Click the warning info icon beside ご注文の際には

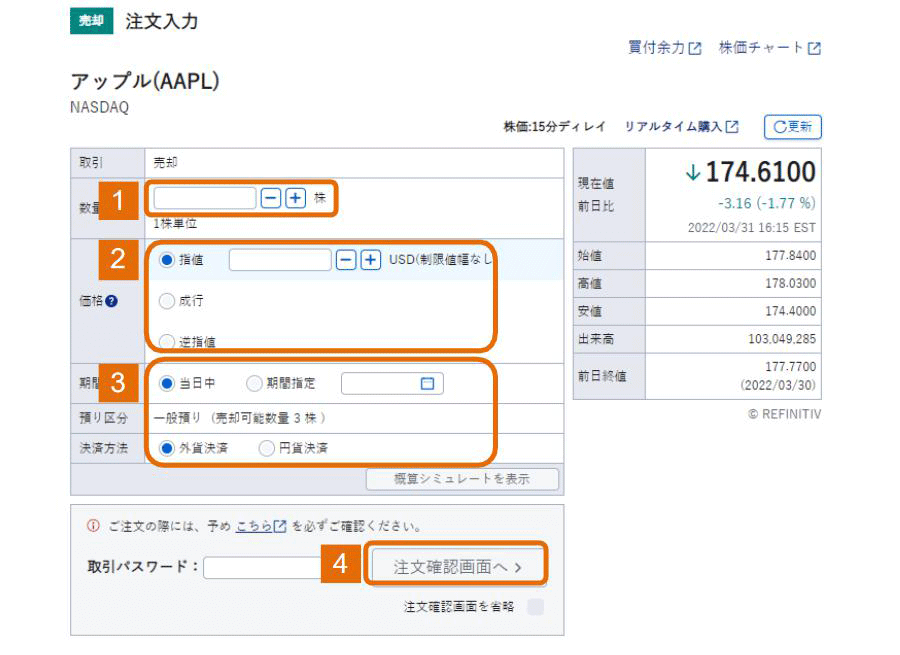coord(93,526)
